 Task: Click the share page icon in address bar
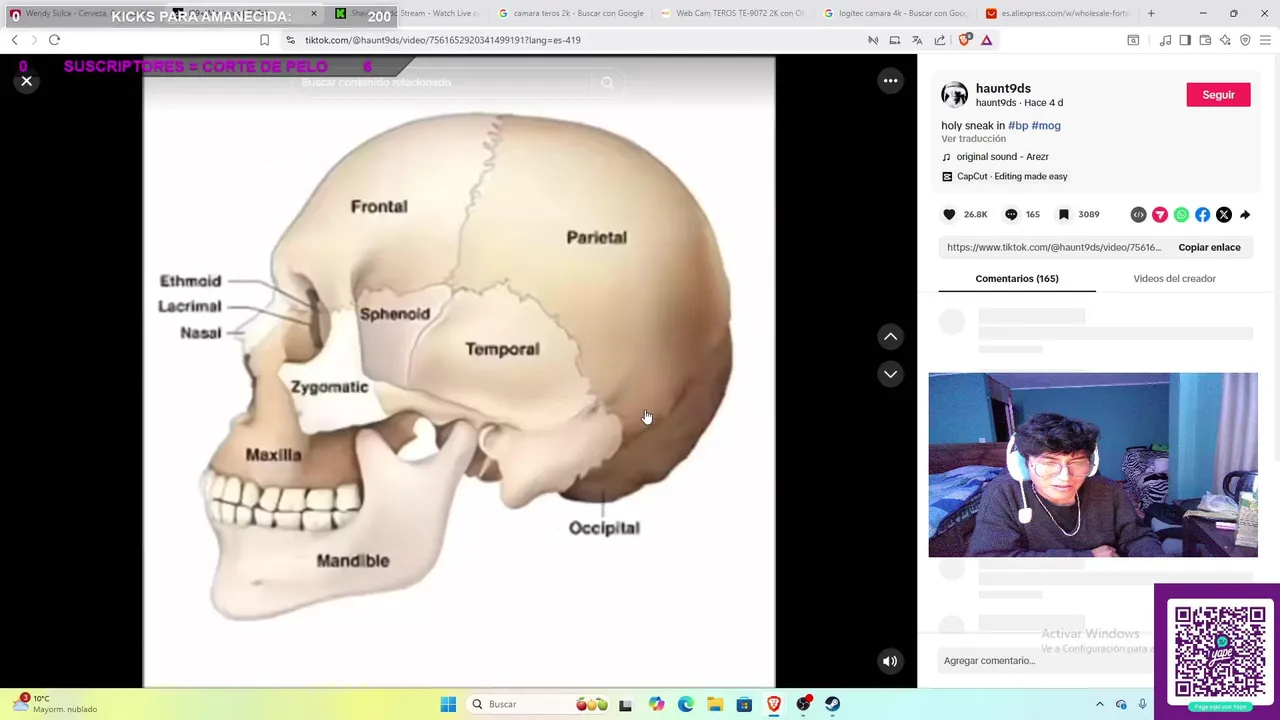940,40
